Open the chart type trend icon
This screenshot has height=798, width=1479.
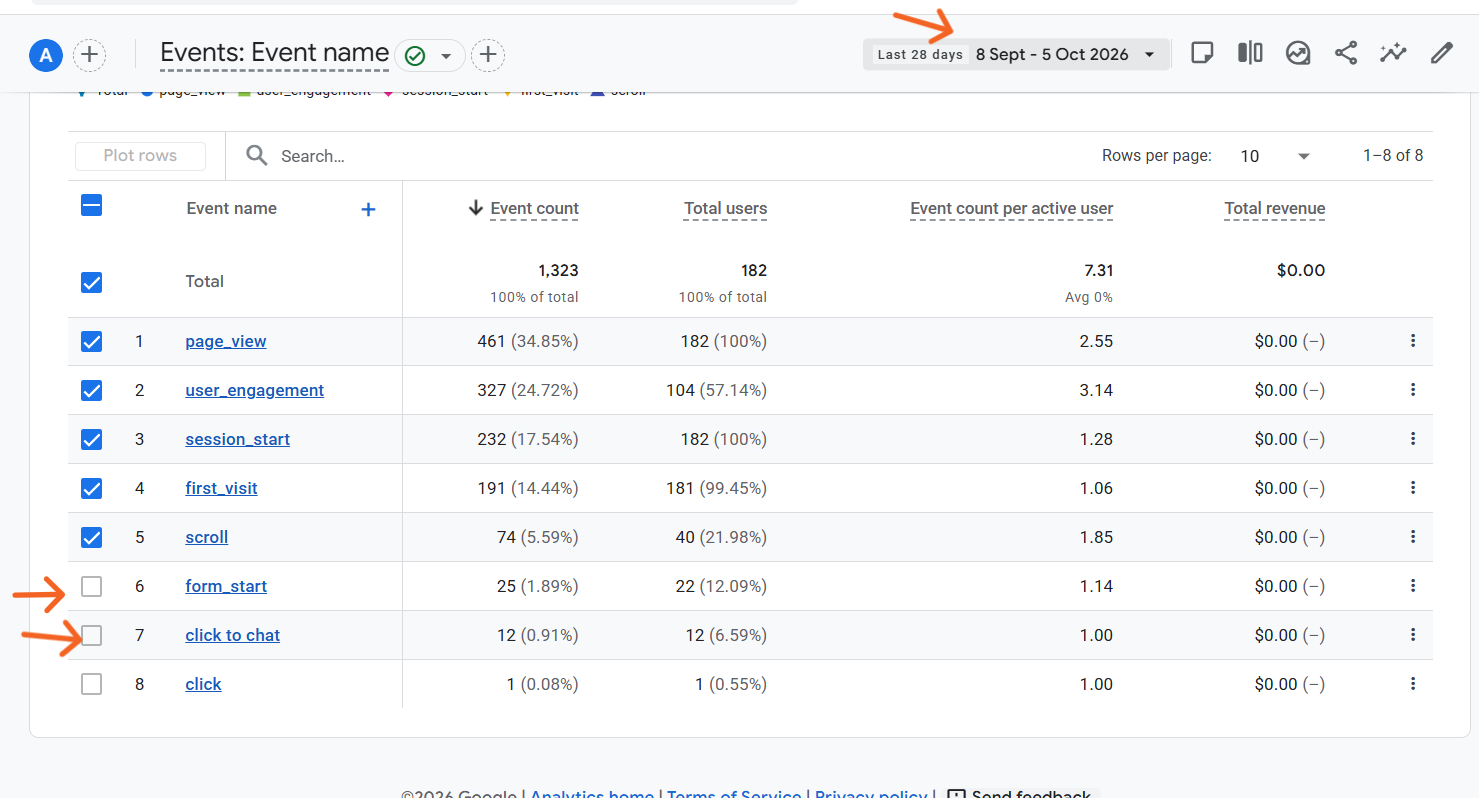(1298, 53)
